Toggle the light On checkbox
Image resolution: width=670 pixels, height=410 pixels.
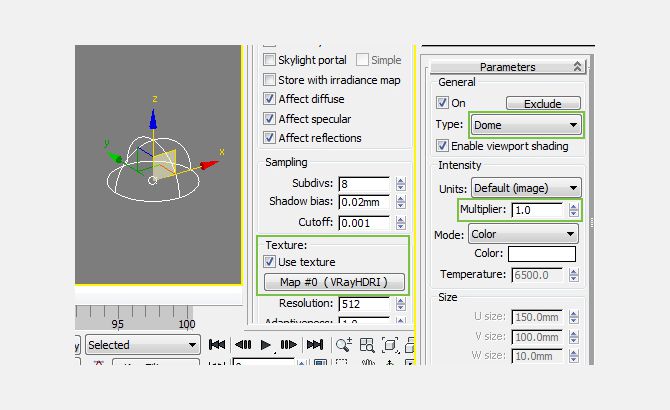click(x=442, y=102)
